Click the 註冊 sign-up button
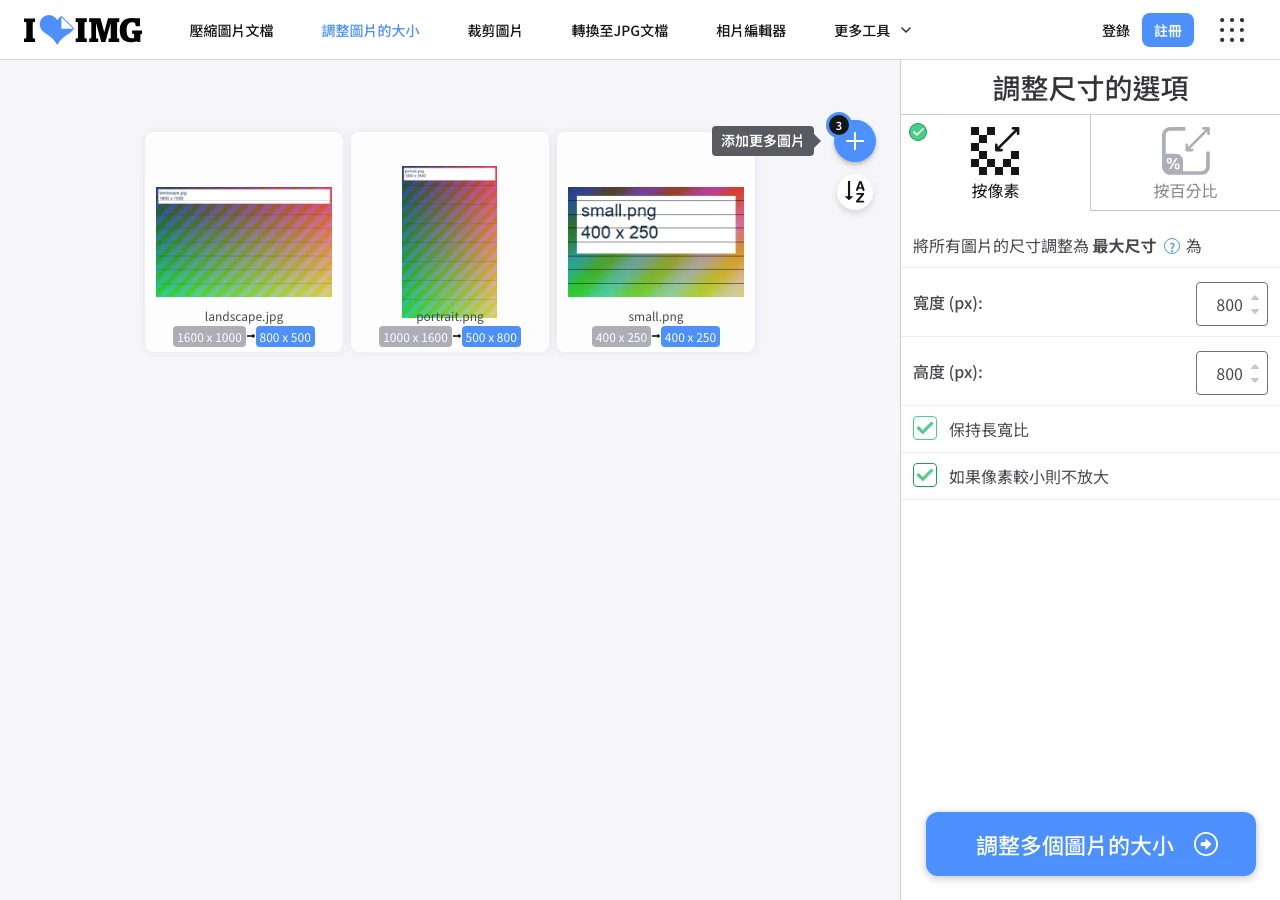Screen dimensions: 1280x900 click(1168, 30)
